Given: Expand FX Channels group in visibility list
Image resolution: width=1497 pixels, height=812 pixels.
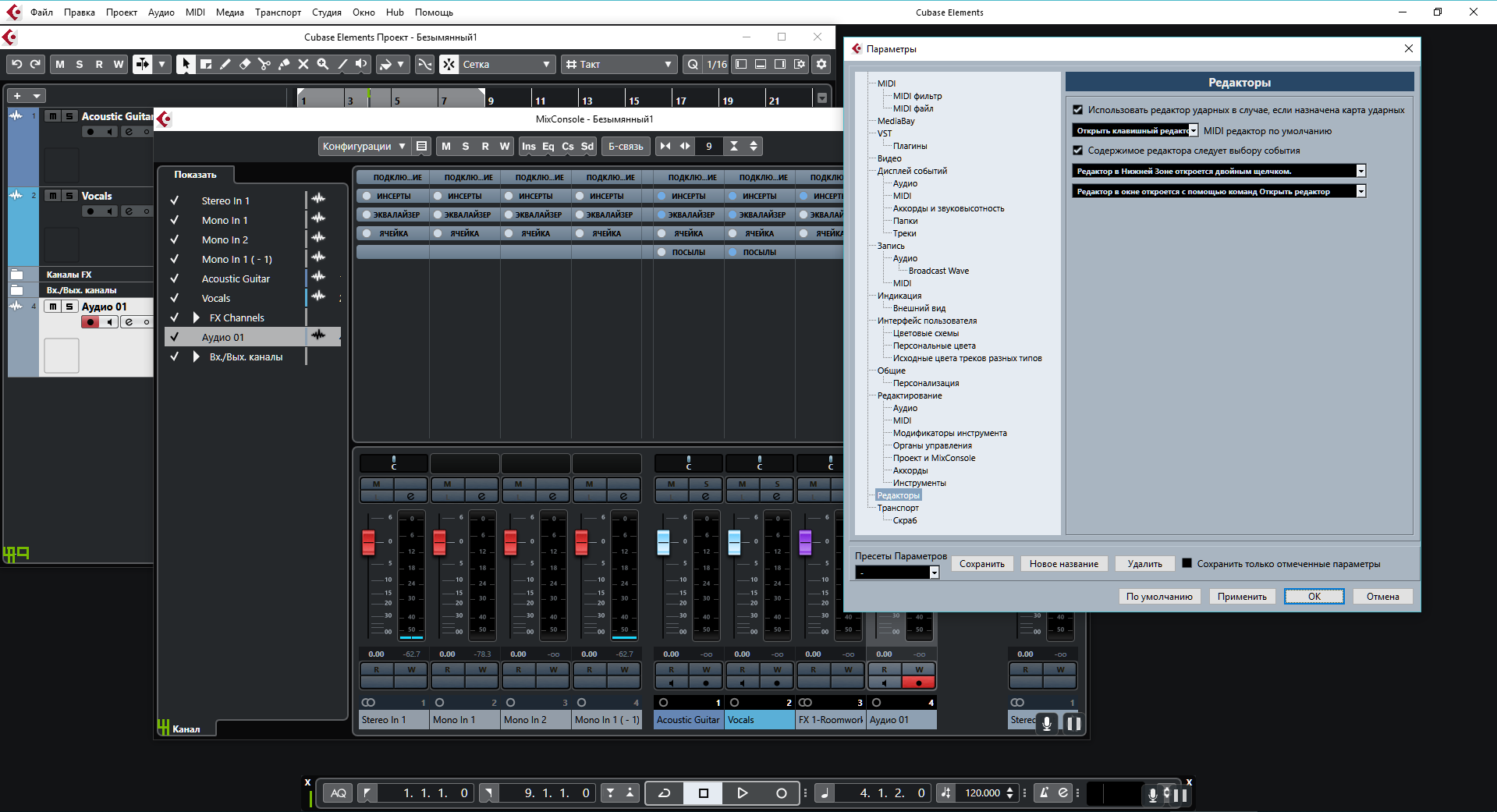Looking at the screenshot, I should point(197,317).
